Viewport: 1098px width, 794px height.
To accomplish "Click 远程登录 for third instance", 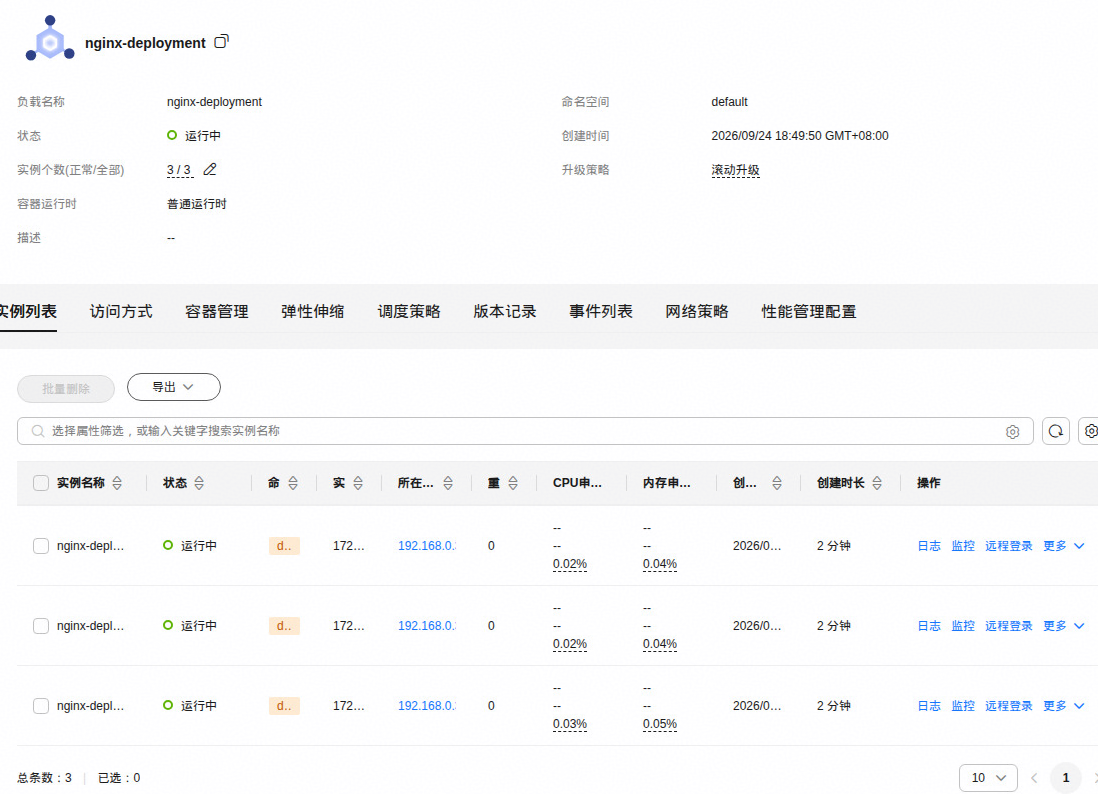I will [x=1008, y=706].
